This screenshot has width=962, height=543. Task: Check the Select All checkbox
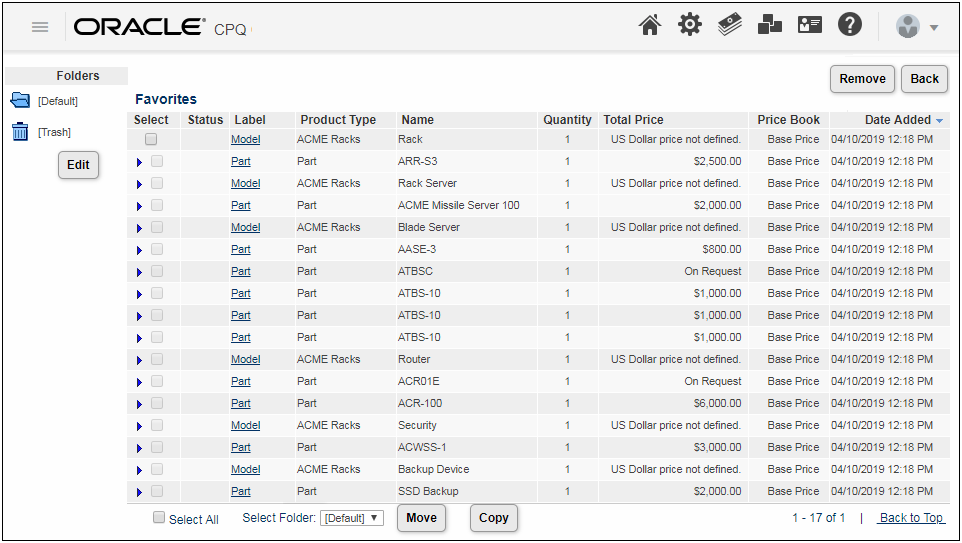point(159,518)
